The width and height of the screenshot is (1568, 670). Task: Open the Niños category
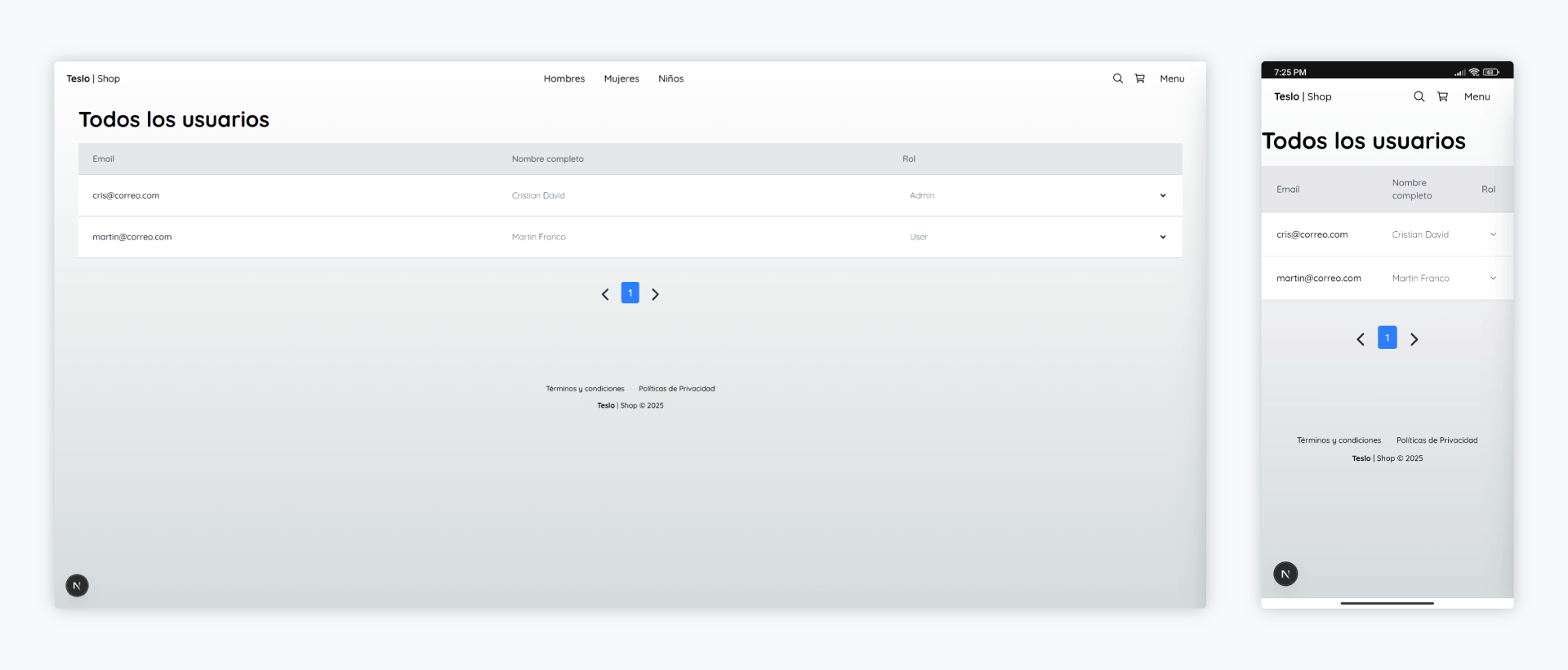[670, 78]
